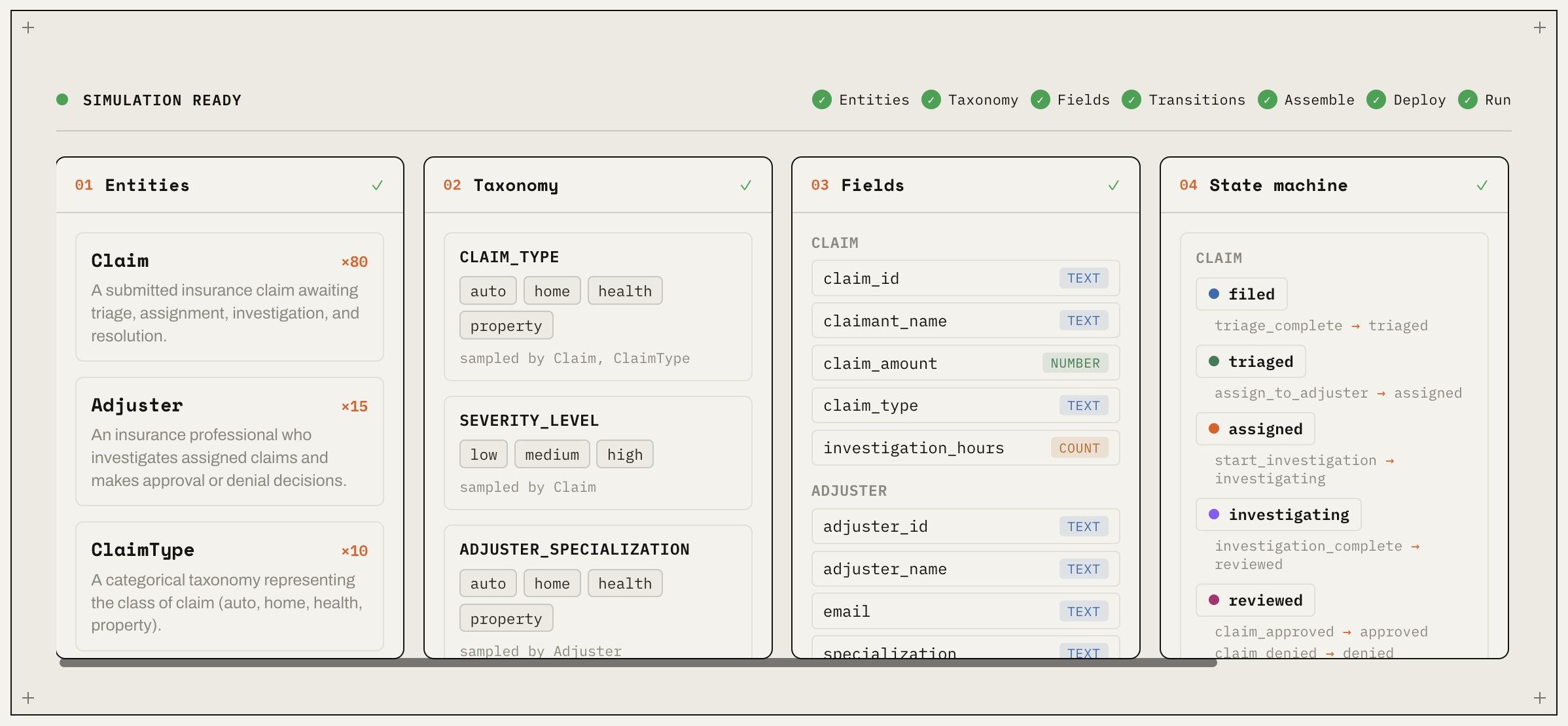The width and height of the screenshot is (1568, 726).
Task: Open the Fields step label in progress bar
Action: click(x=1083, y=100)
